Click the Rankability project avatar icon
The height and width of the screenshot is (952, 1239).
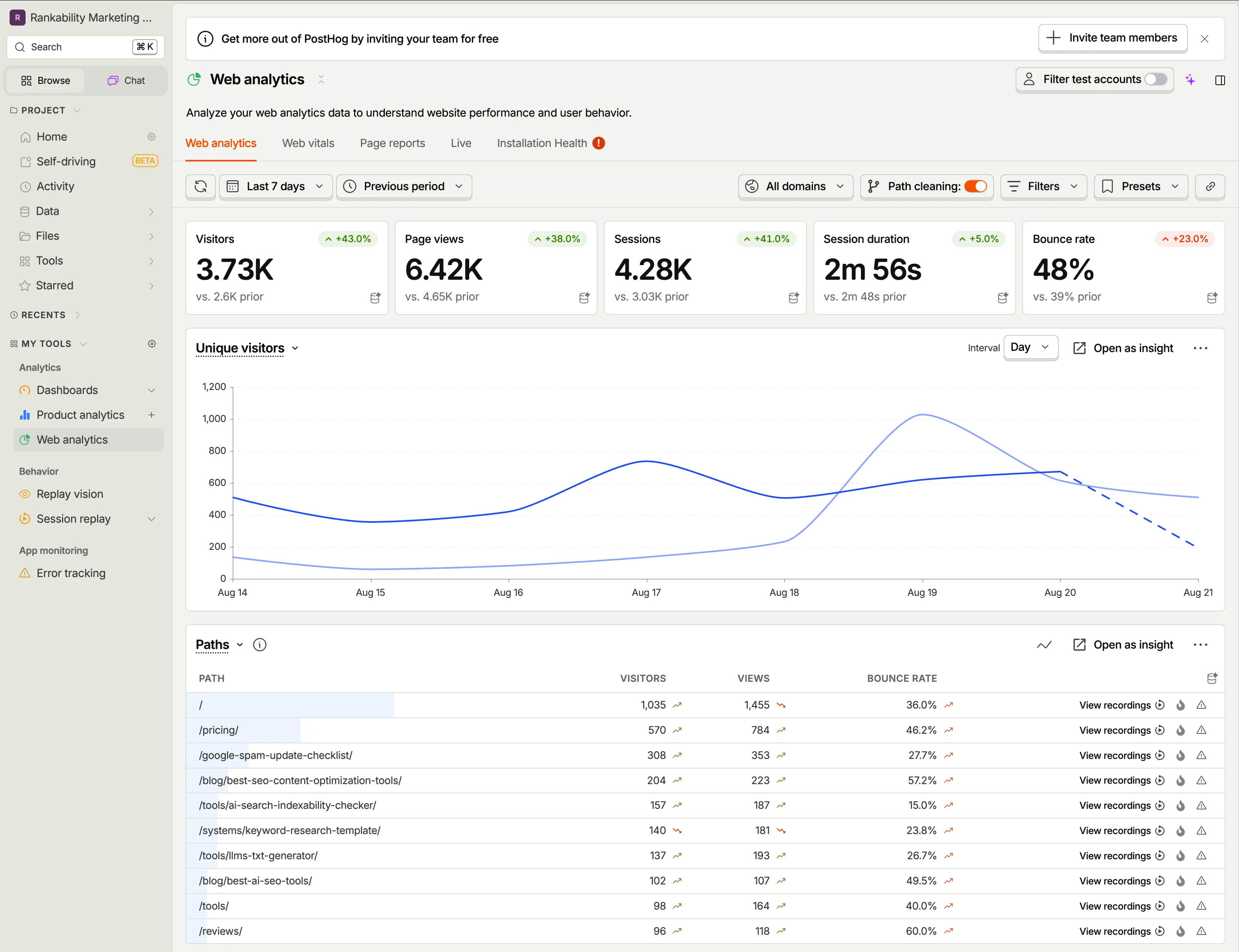tap(18, 18)
